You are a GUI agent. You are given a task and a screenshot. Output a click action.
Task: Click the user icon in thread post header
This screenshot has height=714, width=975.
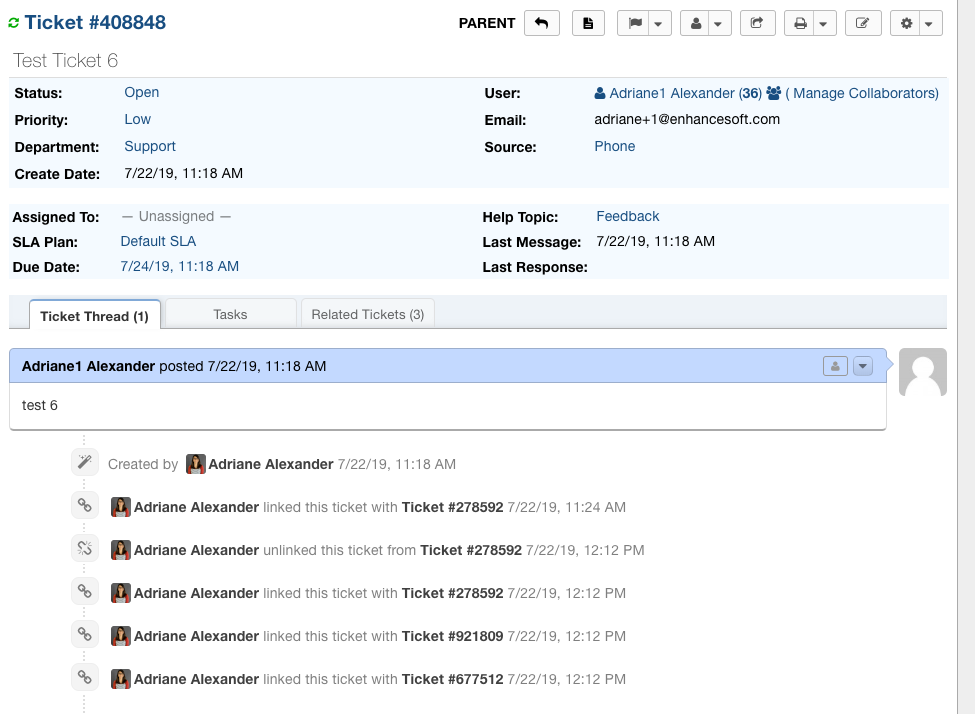[835, 366]
